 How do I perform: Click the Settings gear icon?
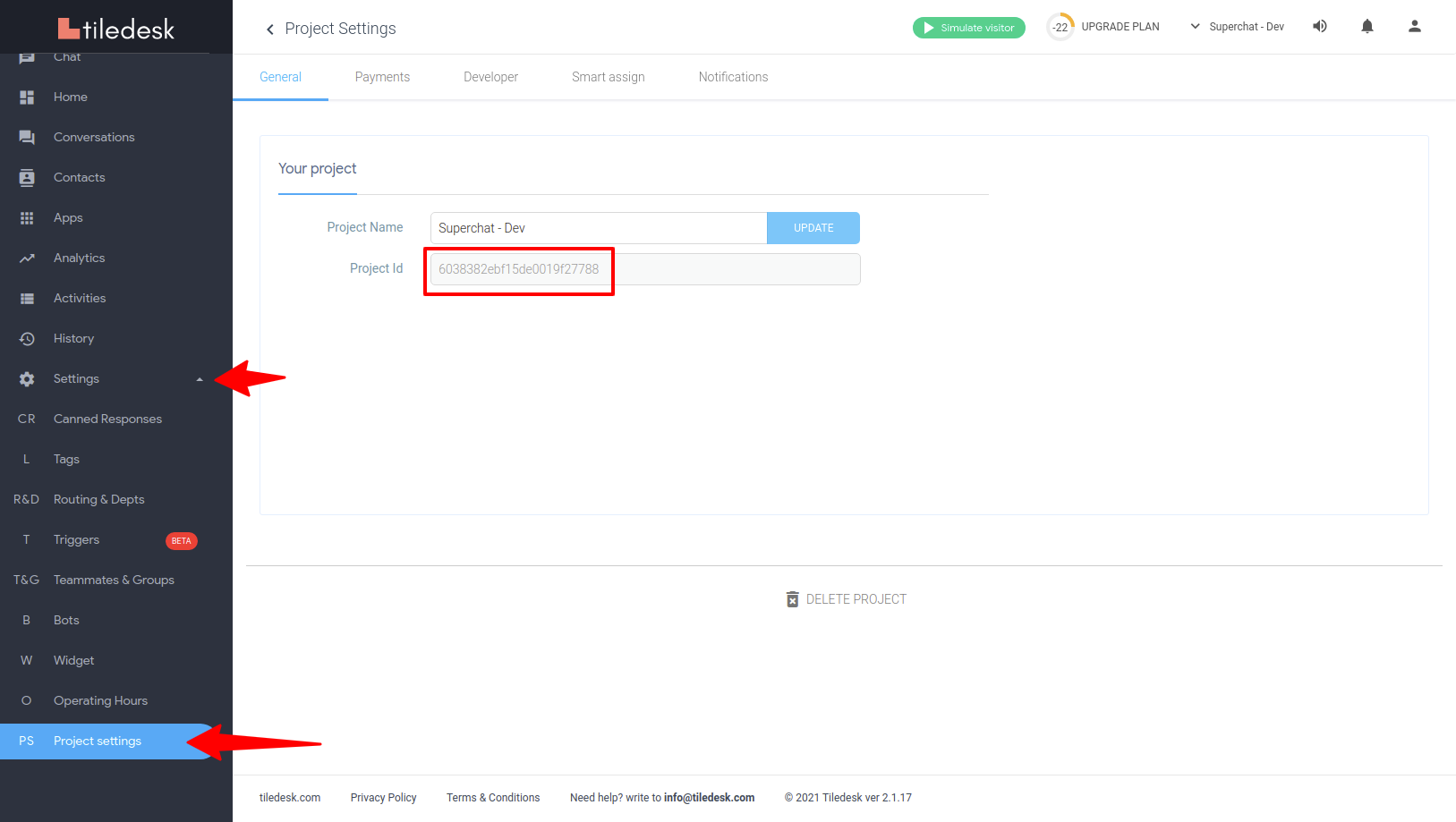pos(27,378)
